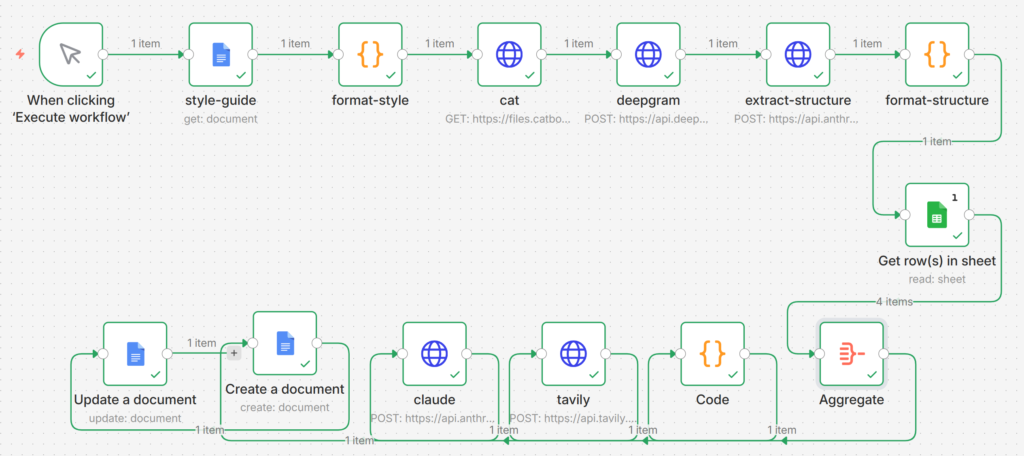Click the plus button before Create a document
The width and height of the screenshot is (1024, 456).
[x=234, y=353]
